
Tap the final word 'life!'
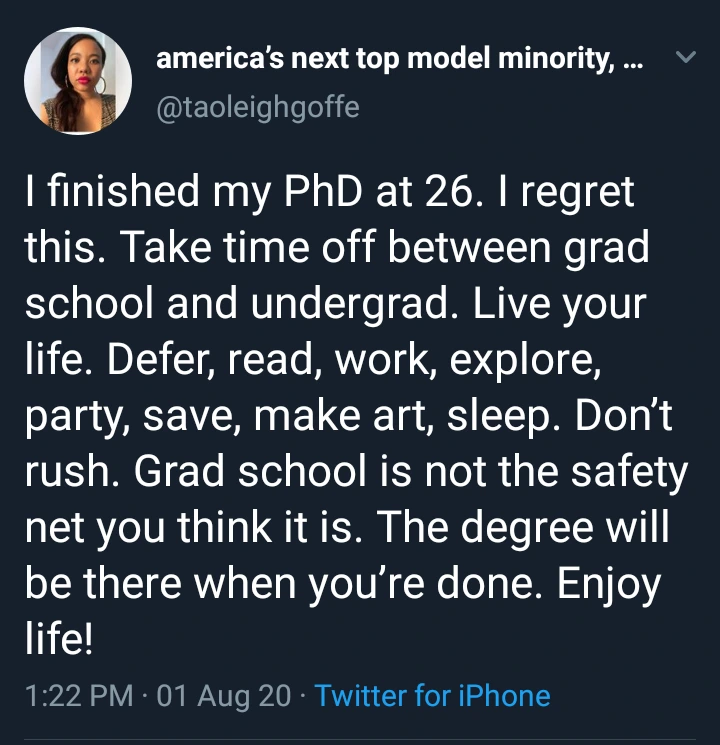pyautogui.click(x=59, y=638)
